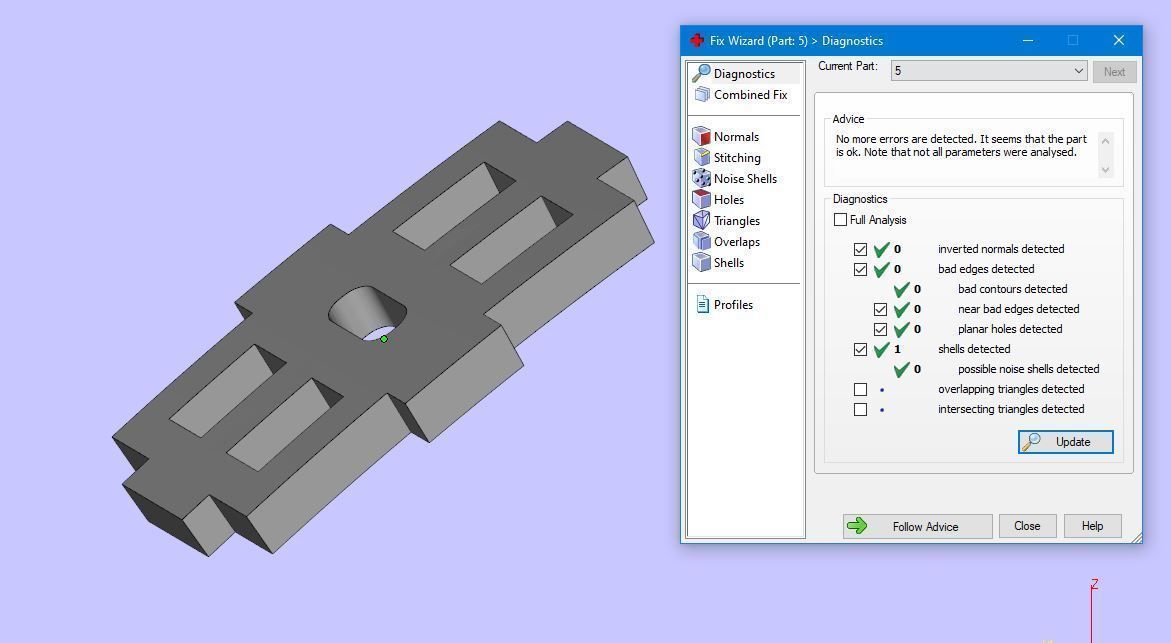
Task: Select the Holes icon
Action: (x=701, y=199)
